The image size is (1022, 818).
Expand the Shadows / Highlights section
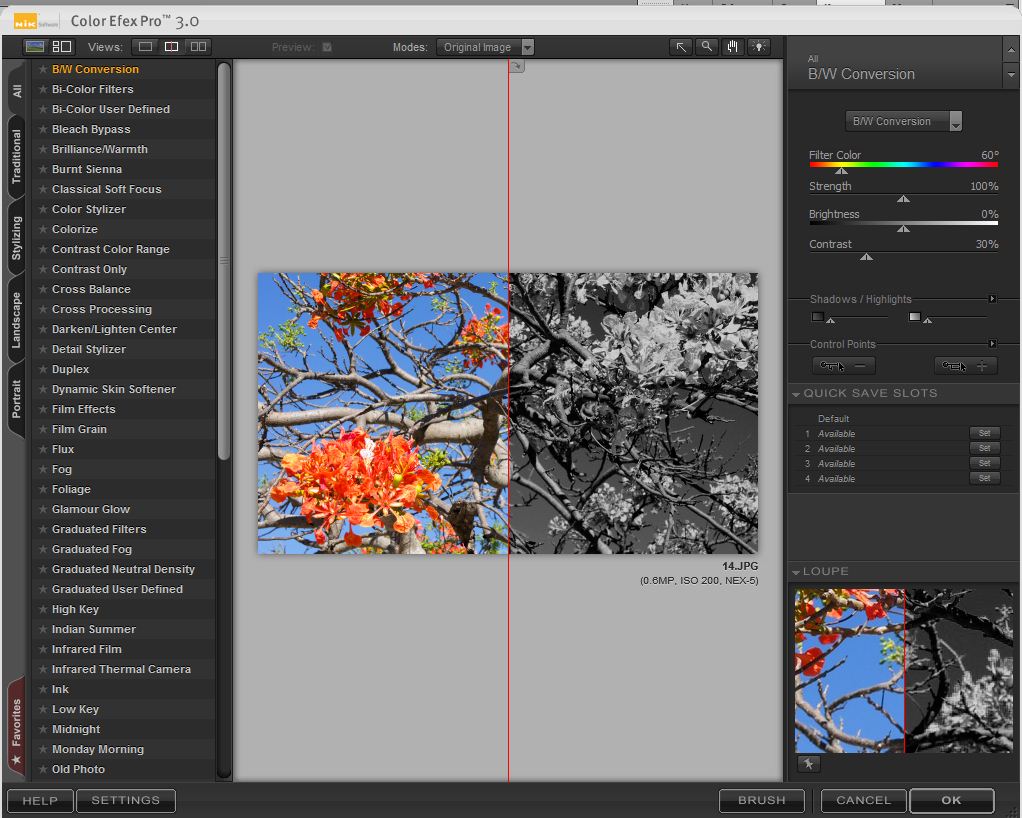tap(992, 299)
